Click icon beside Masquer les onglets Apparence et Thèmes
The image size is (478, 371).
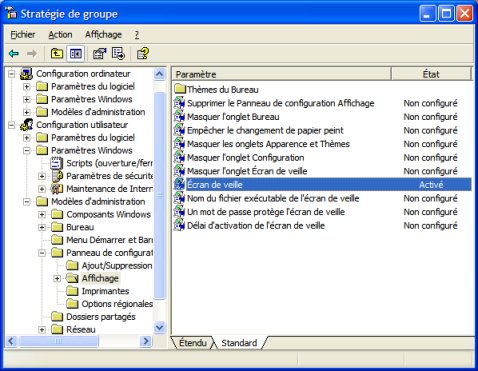click(x=180, y=144)
